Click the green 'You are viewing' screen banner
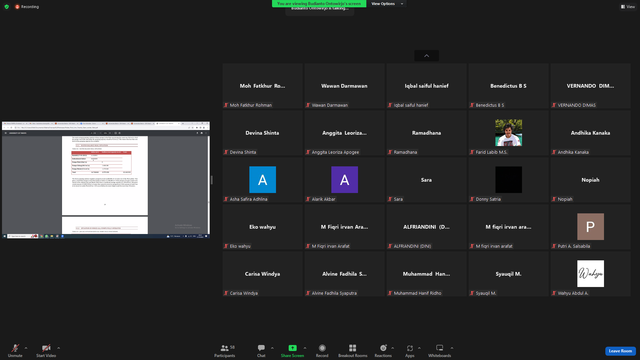Screen dimensions: 640x360 click(x=319, y=4)
